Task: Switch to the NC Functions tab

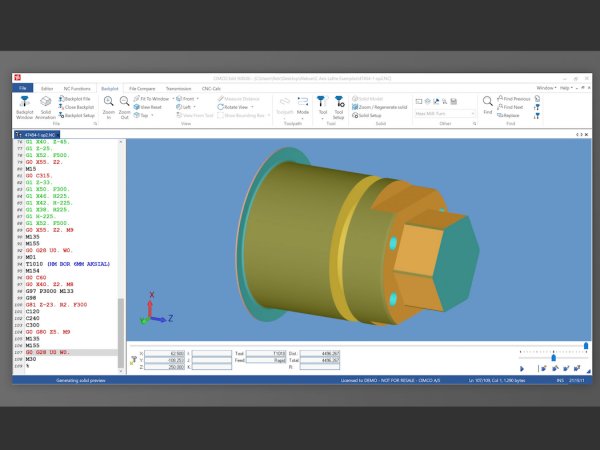Action: [74, 88]
